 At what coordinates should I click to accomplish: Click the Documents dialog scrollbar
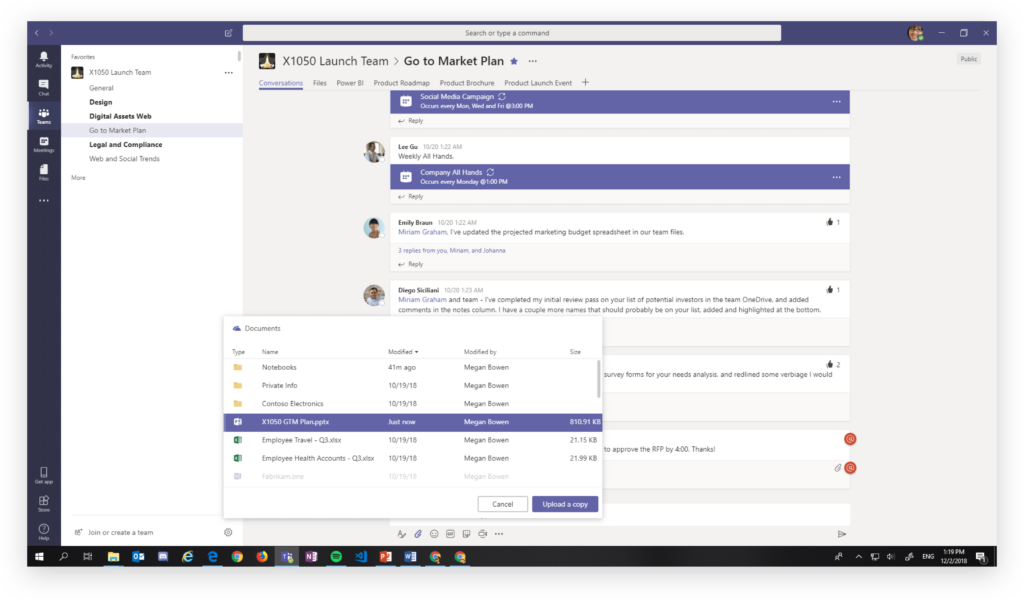(x=598, y=379)
